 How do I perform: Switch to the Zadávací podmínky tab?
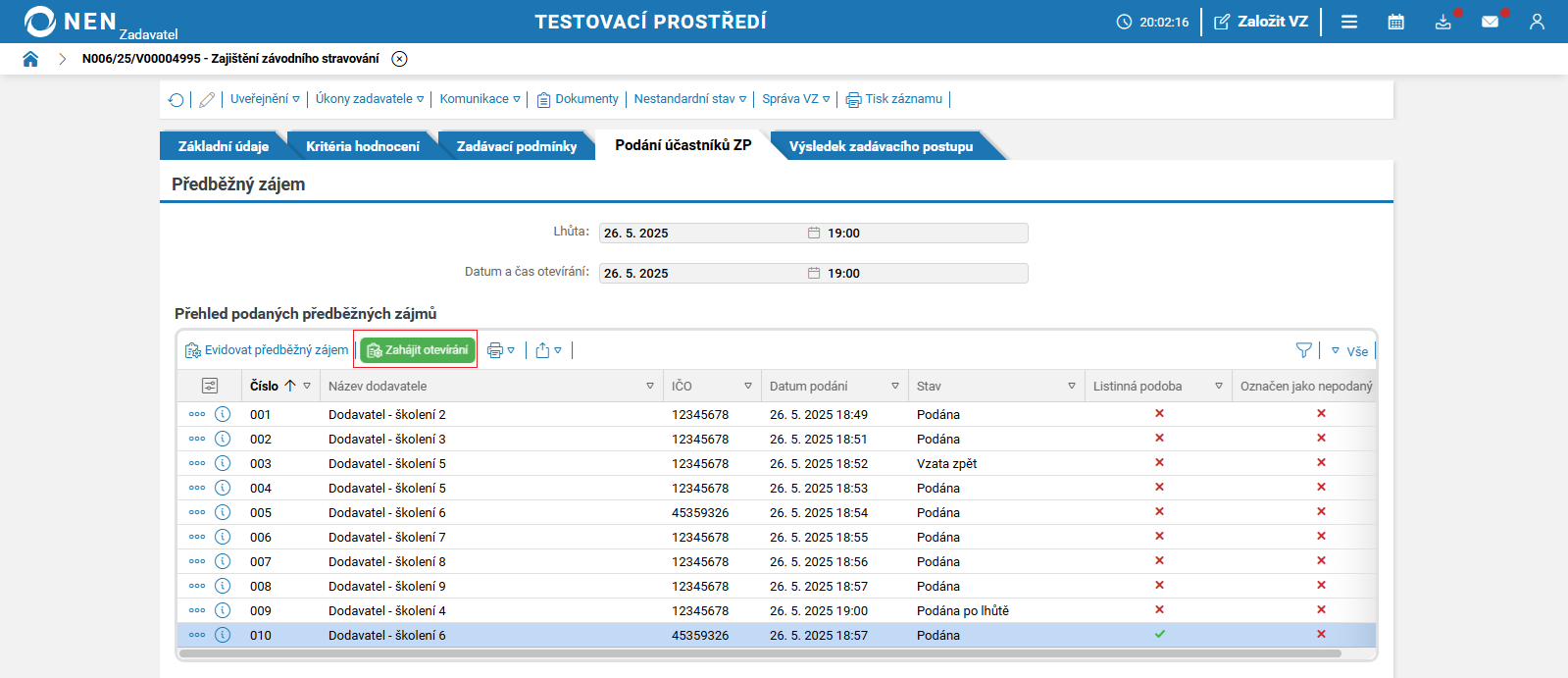[x=517, y=146]
